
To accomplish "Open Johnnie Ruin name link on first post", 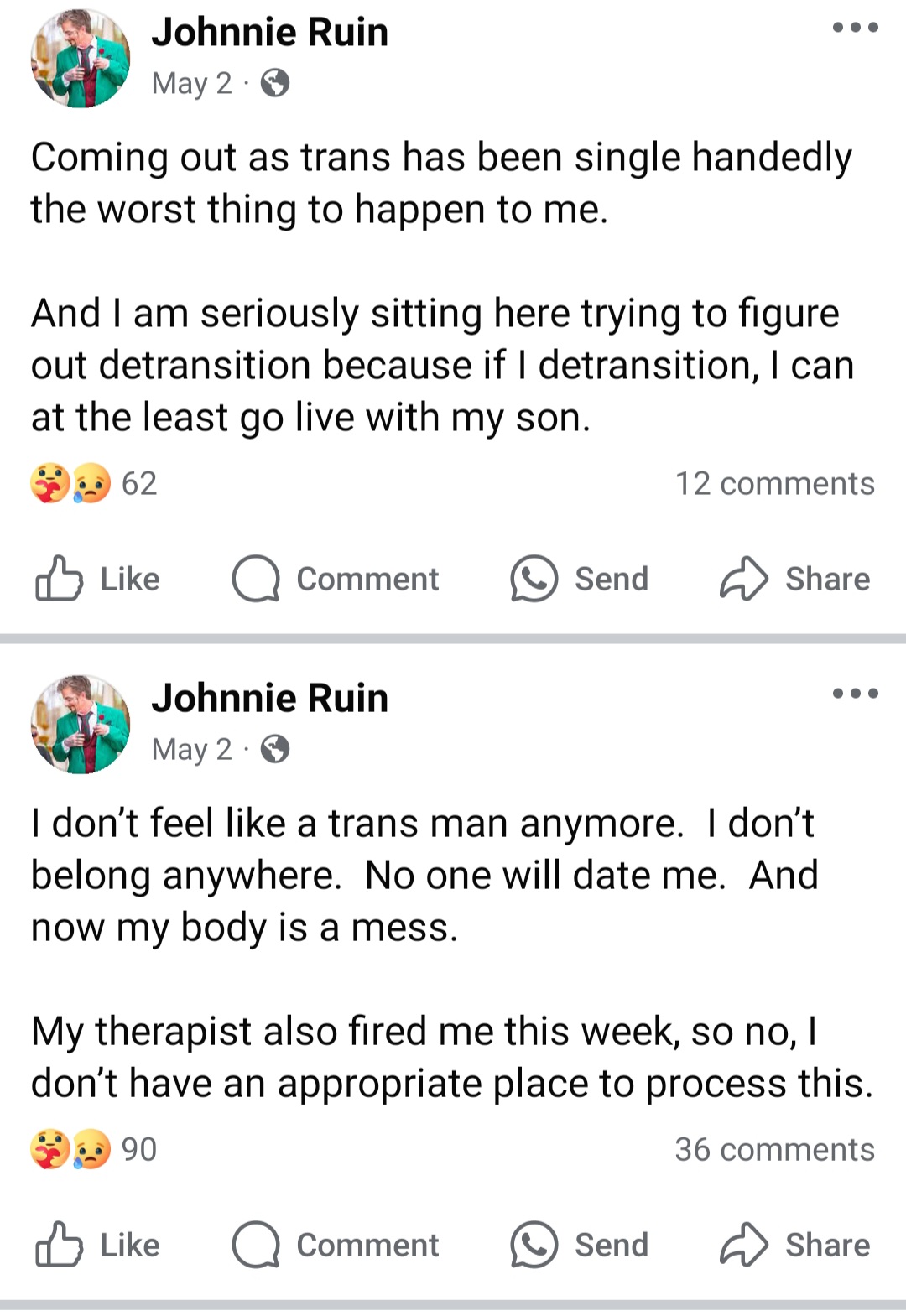I will click(270, 32).
